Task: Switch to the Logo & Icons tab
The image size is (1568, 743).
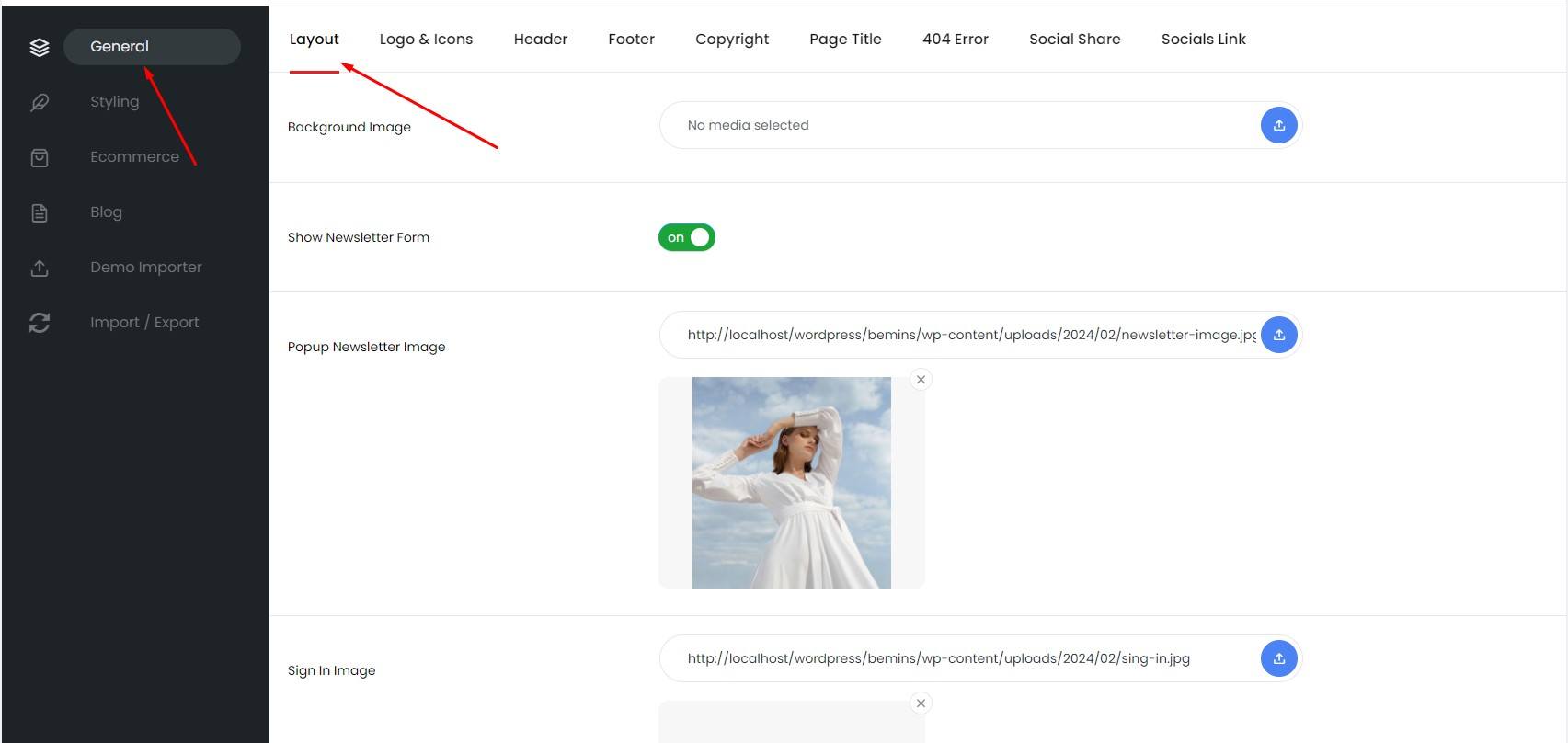Action: (426, 39)
